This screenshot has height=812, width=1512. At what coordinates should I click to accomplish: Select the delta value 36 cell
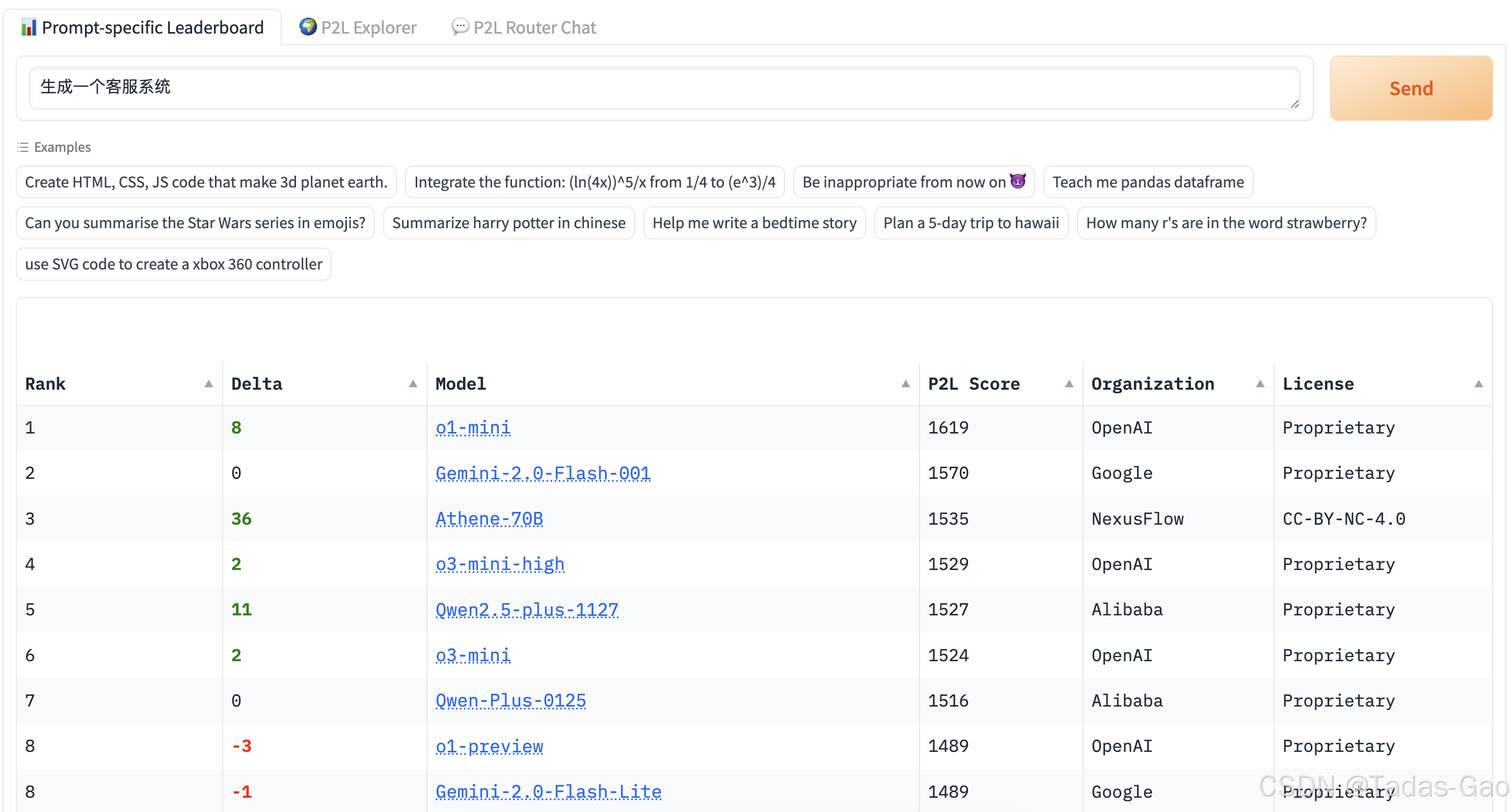[x=325, y=519]
